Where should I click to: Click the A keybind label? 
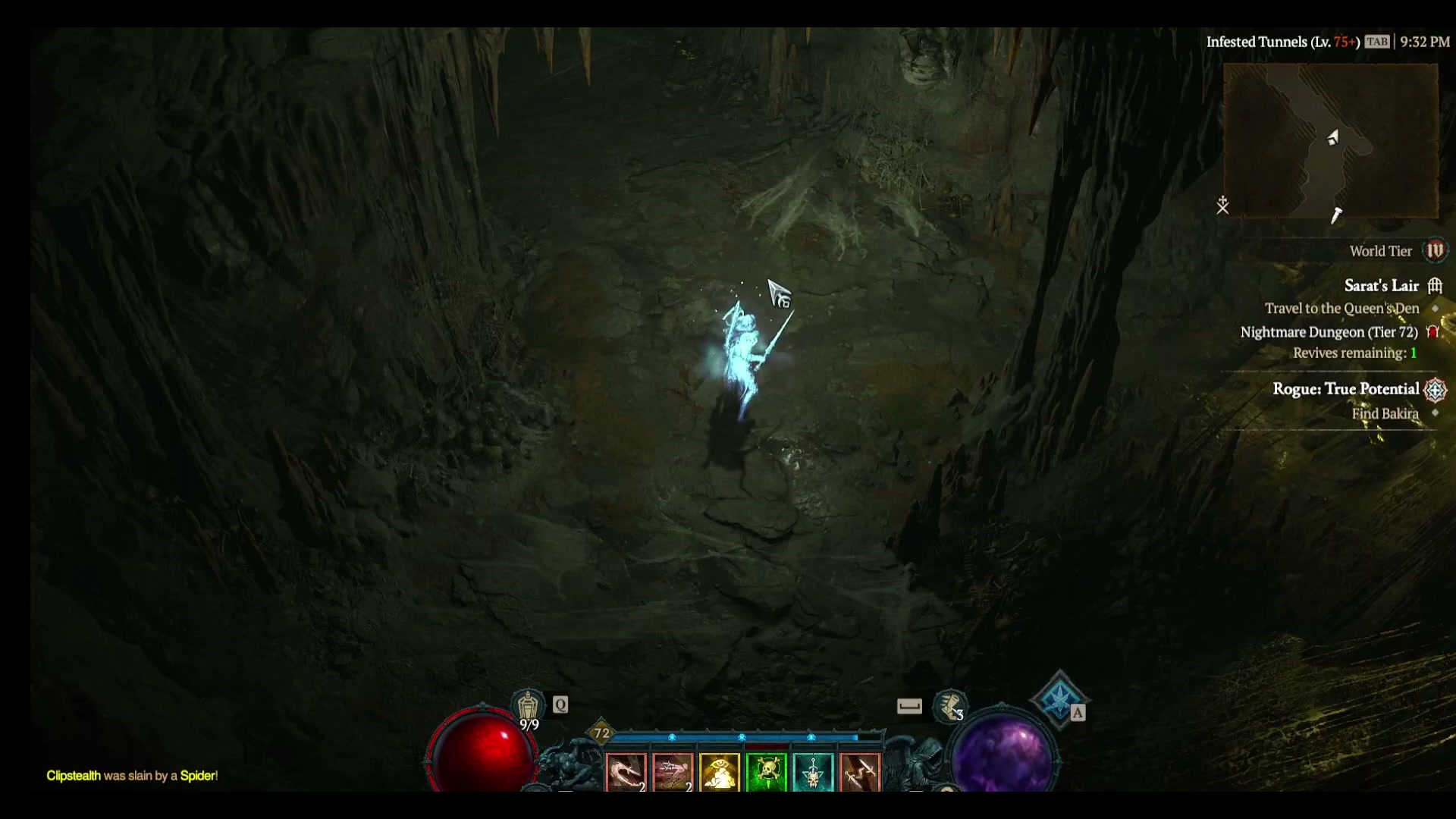click(x=1078, y=713)
